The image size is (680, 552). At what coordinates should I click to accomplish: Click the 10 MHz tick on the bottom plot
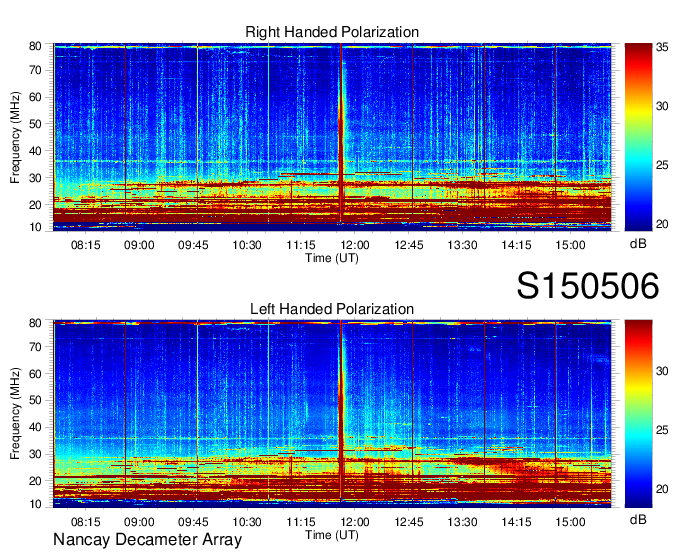[x=35, y=504]
